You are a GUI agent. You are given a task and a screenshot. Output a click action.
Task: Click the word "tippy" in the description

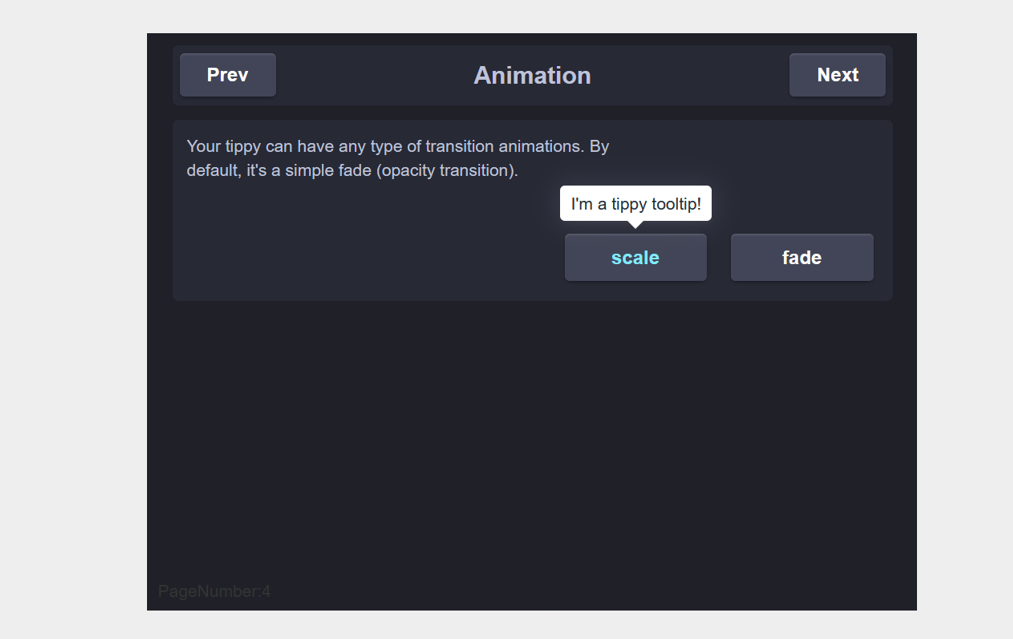click(243, 147)
